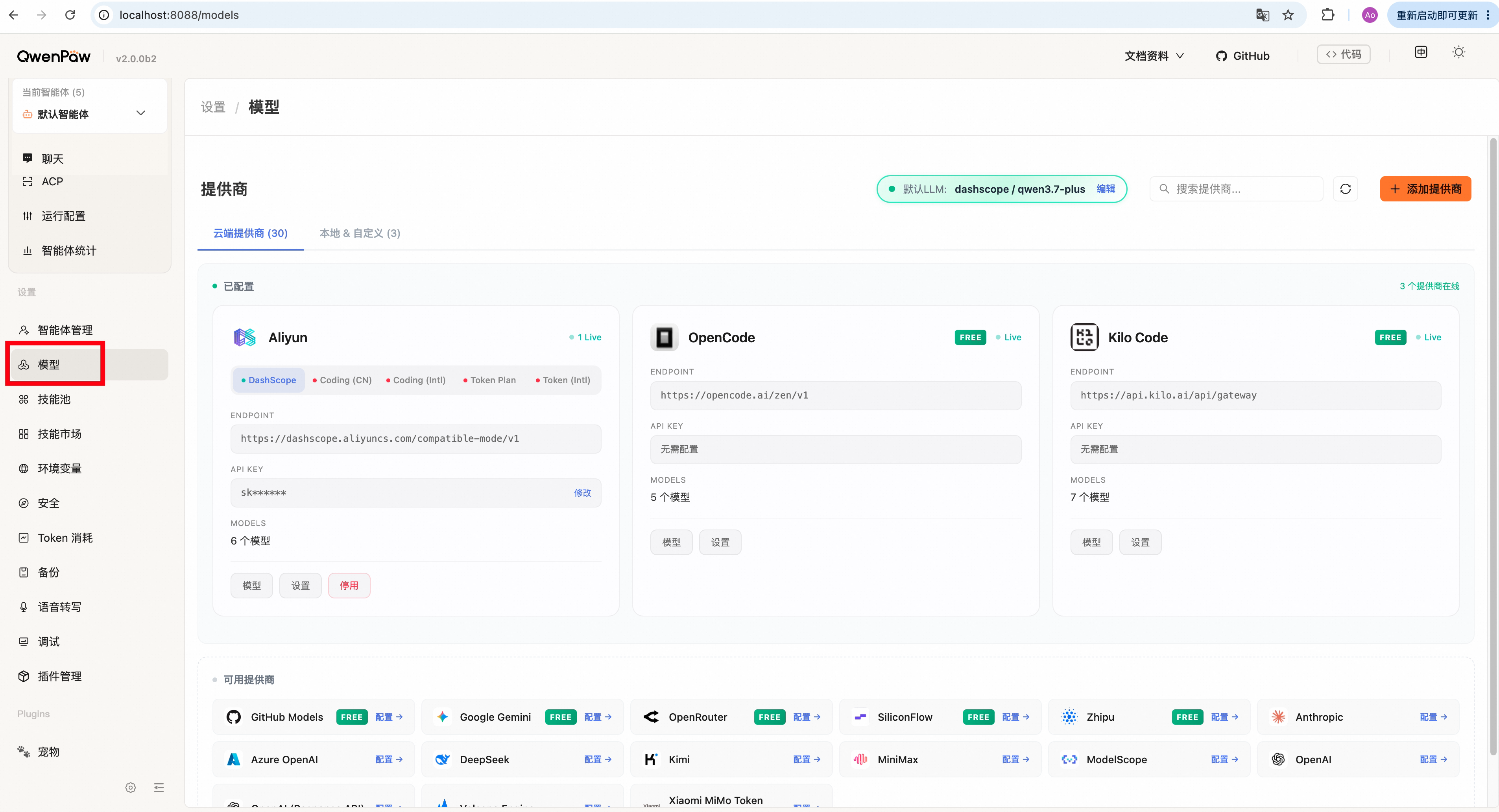
Task: Select 模型 in the sidebar
Action: 90,365
